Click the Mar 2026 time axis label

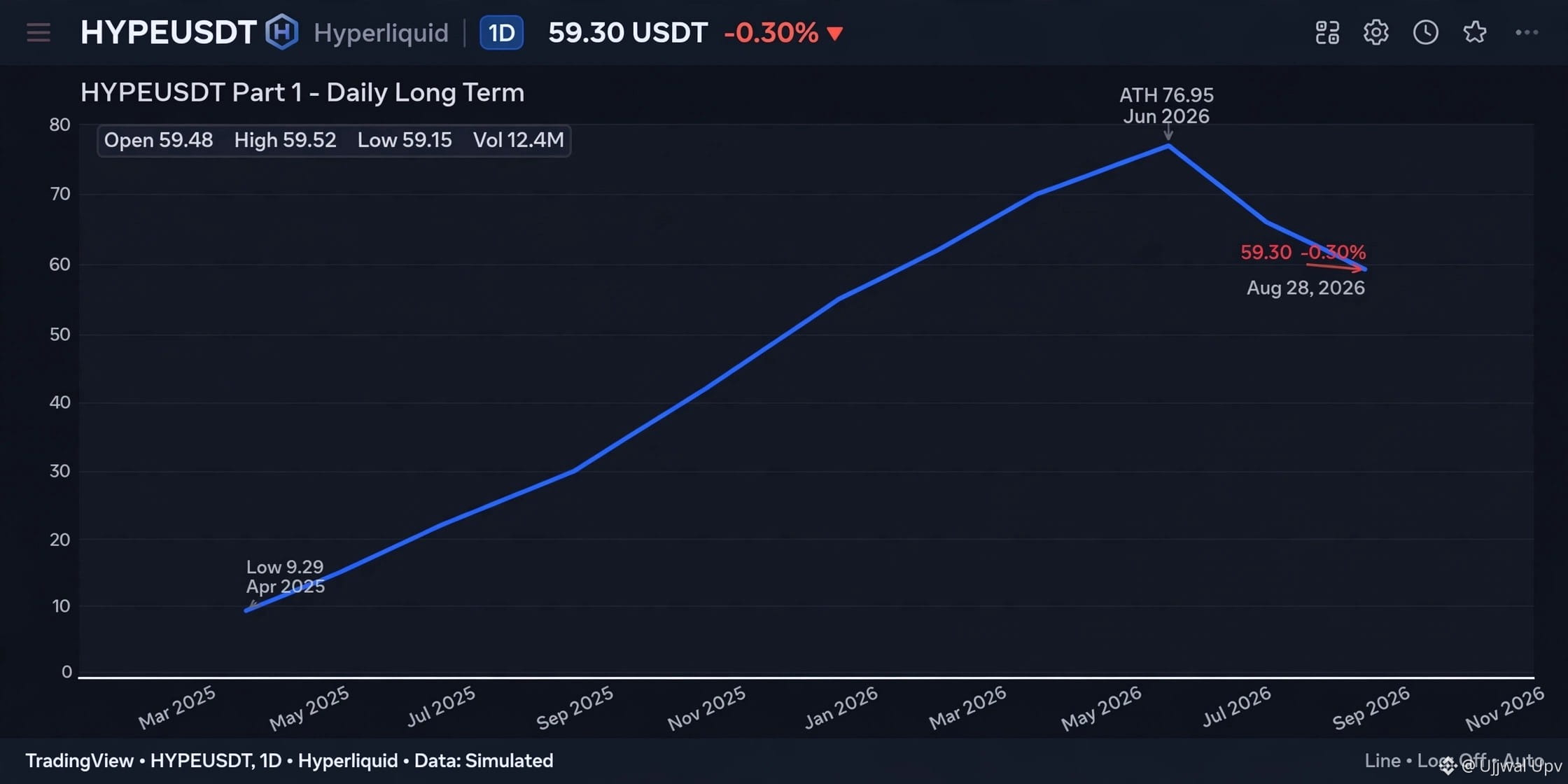[967, 708]
